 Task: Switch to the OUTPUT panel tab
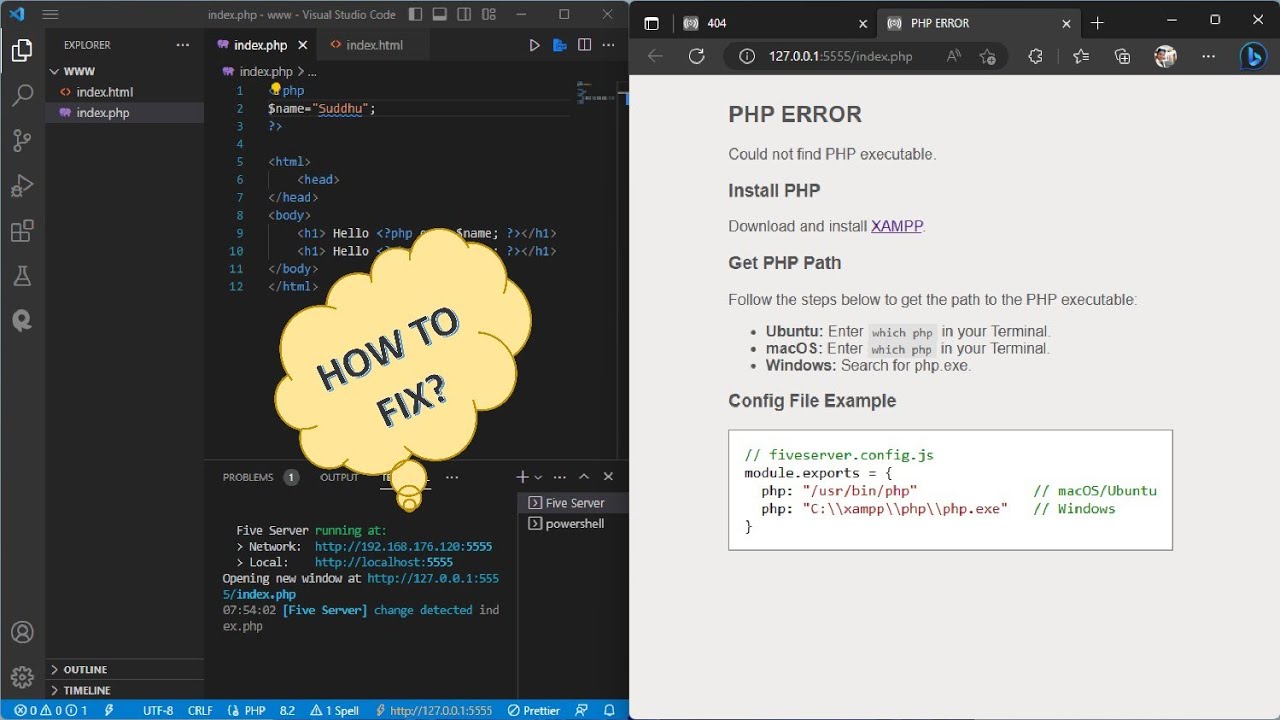pyautogui.click(x=339, y=477)
